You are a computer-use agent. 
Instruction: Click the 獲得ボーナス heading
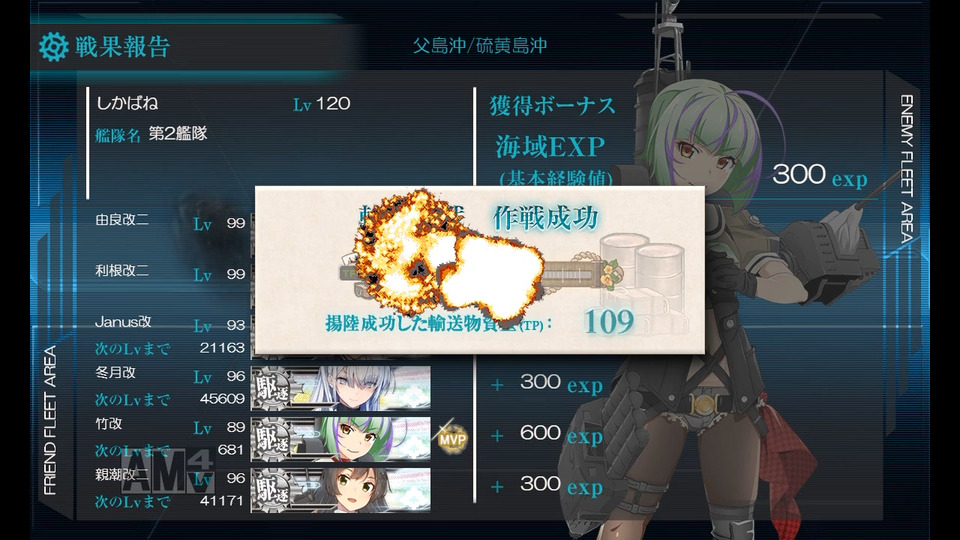[552, 105]
